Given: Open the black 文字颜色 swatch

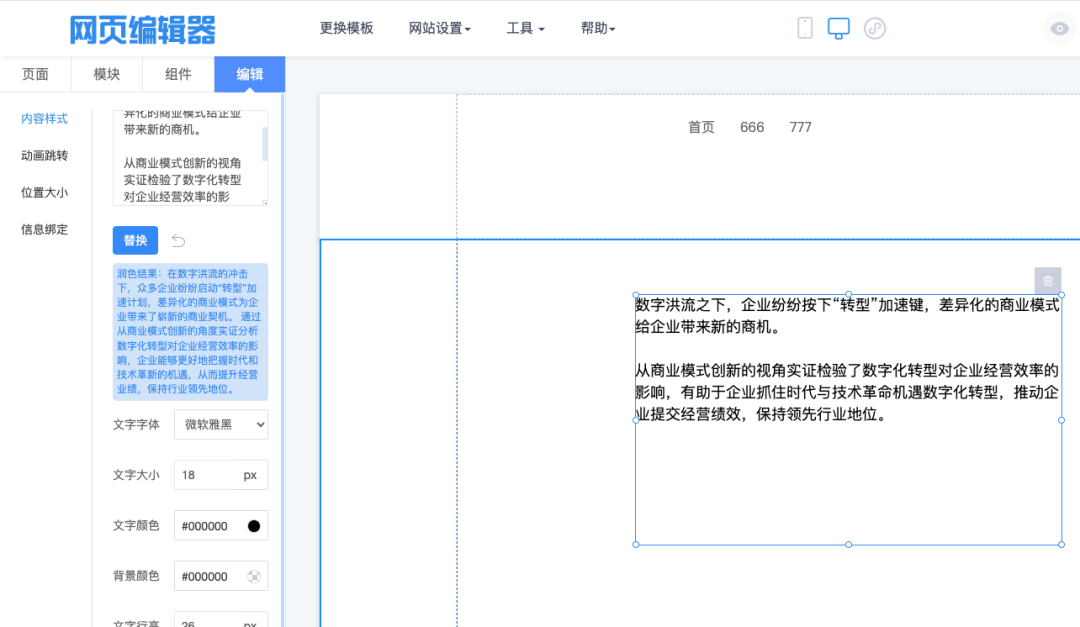Looking at the screenshot, I should pyautogui.click(x=254, y=526).
